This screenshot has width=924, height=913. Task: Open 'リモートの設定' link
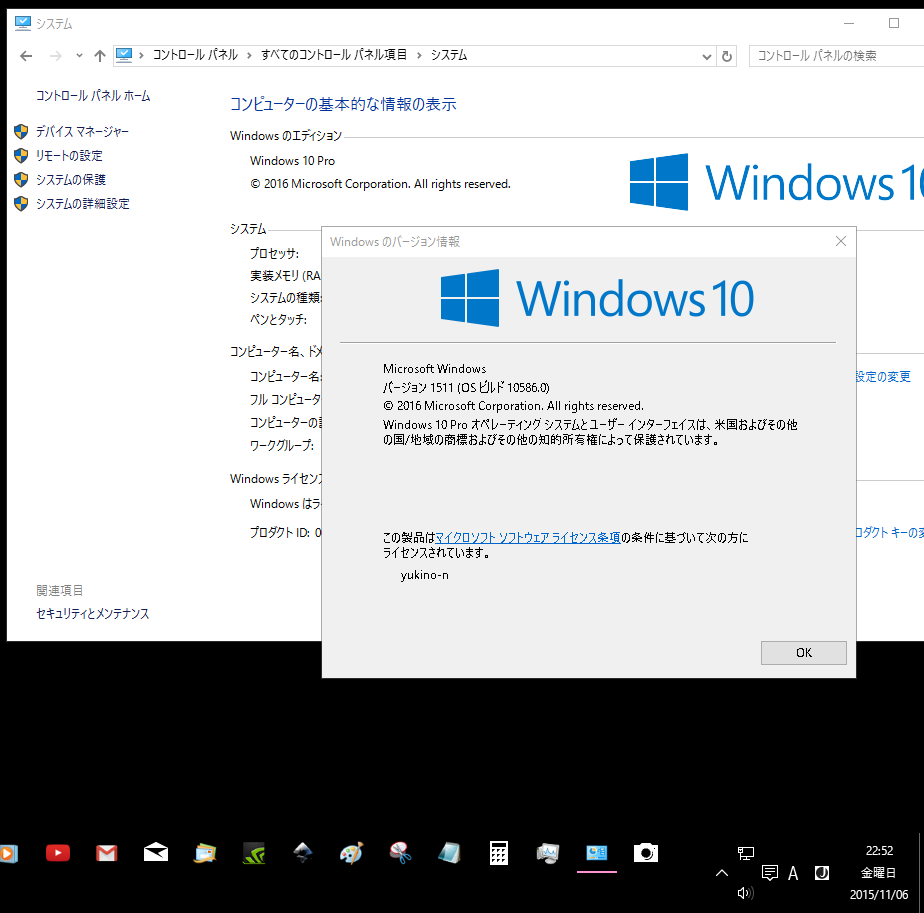69,156
